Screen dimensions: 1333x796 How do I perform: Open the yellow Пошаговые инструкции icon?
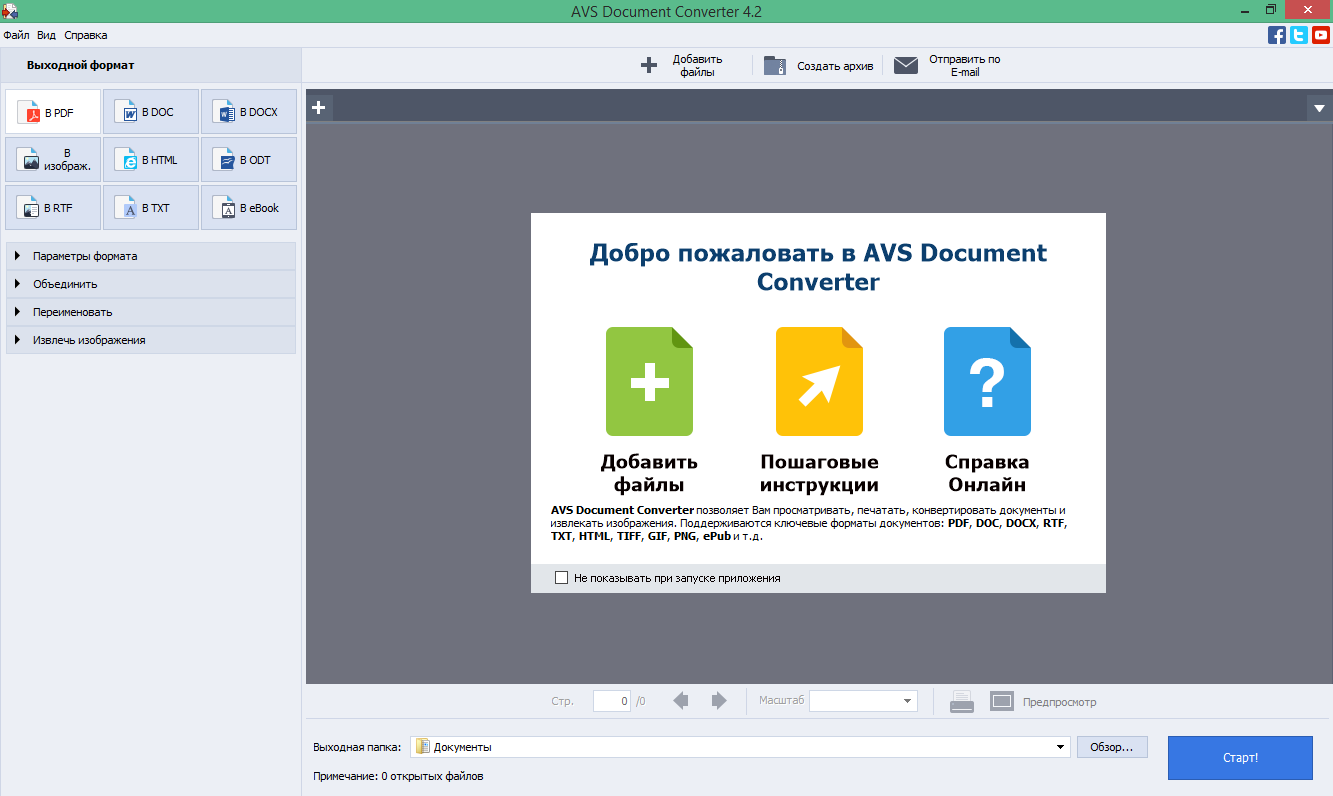click(819, 382)
